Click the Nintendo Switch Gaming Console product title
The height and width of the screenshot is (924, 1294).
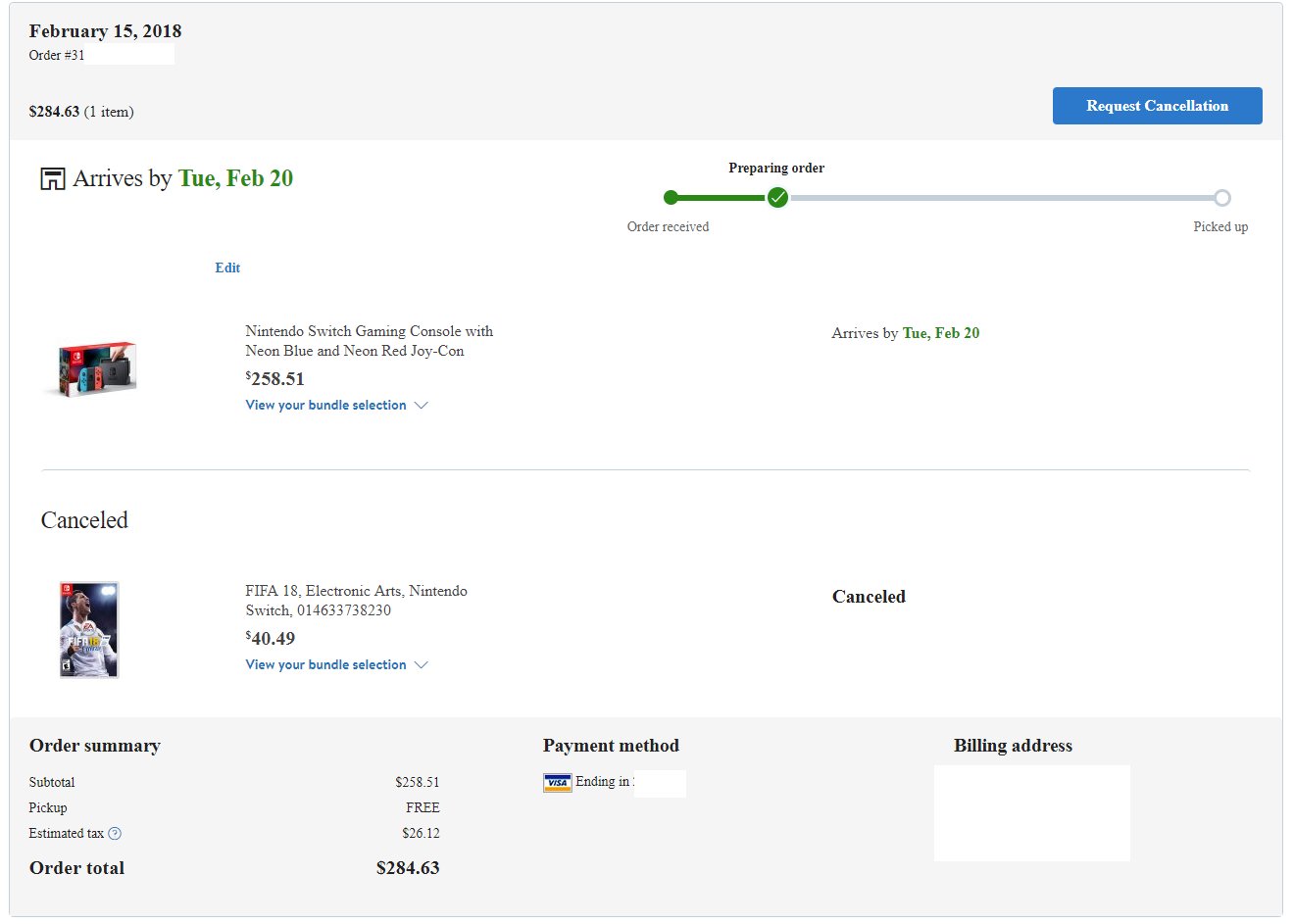[x=369, y=341]
